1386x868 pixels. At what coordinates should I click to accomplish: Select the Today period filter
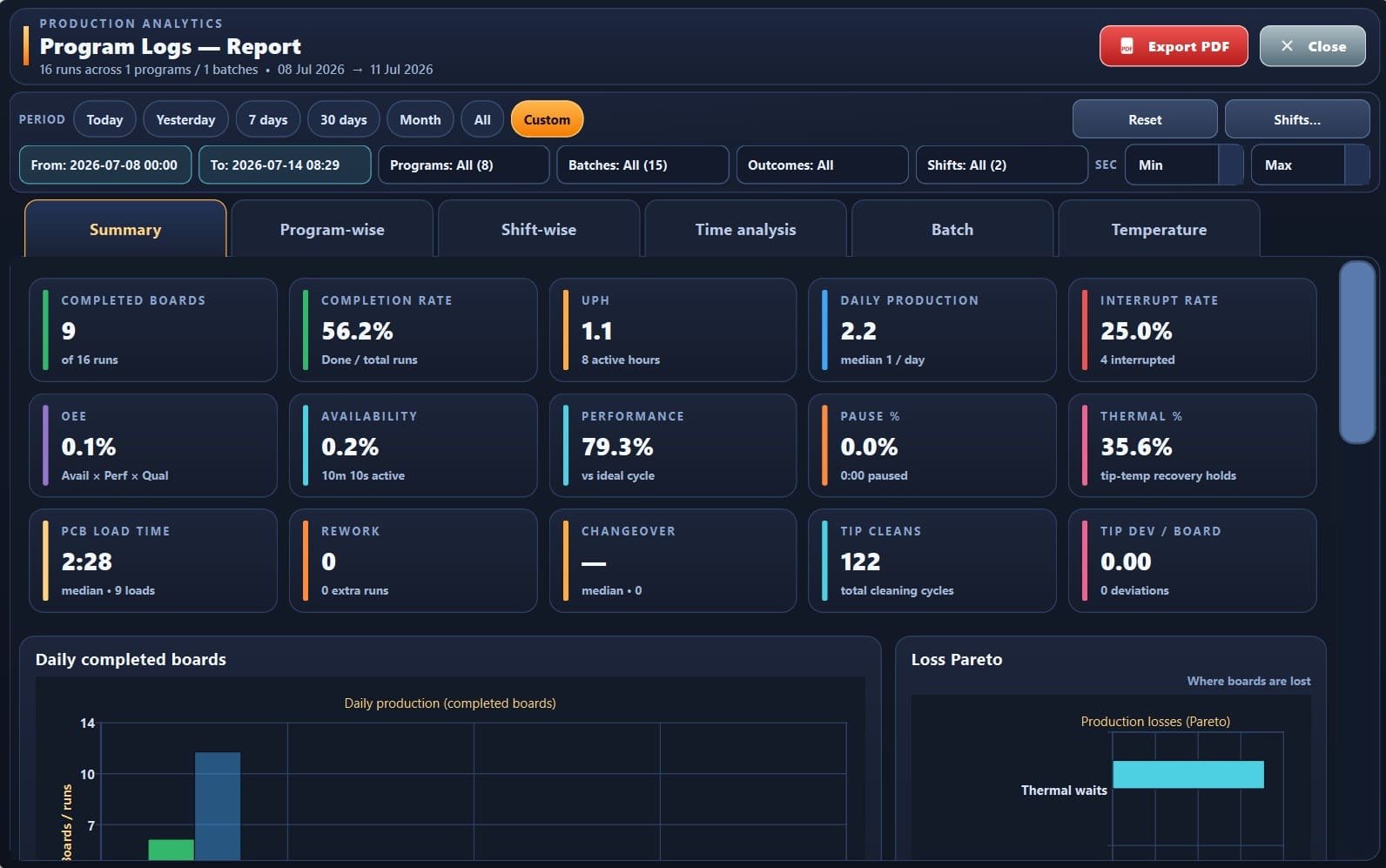pyautogui.click(x=104, y=119)
